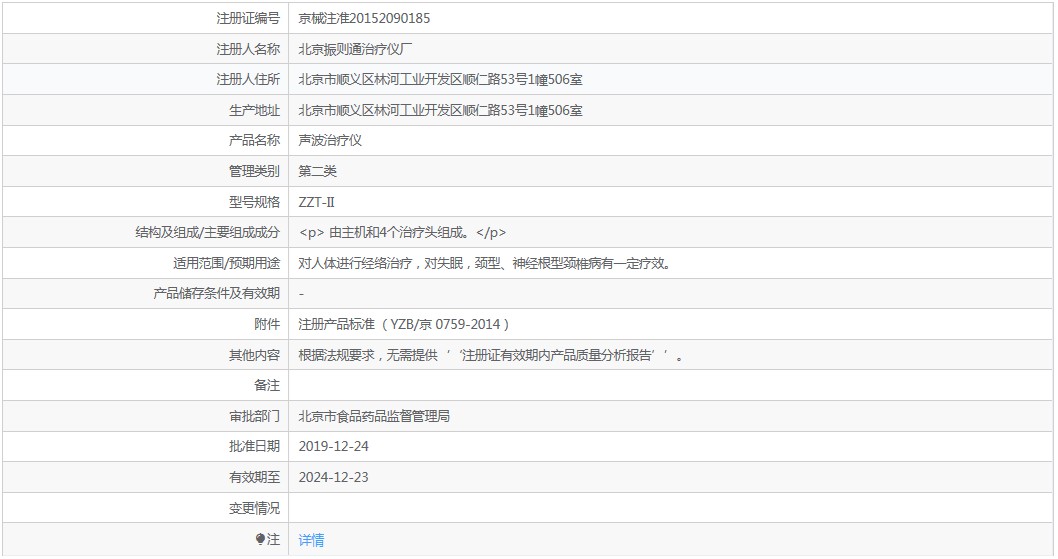This screenshot has height=559, width=1058.
Task: Select the text 由主机和4个治疗头组成
Action: point(401,232)
